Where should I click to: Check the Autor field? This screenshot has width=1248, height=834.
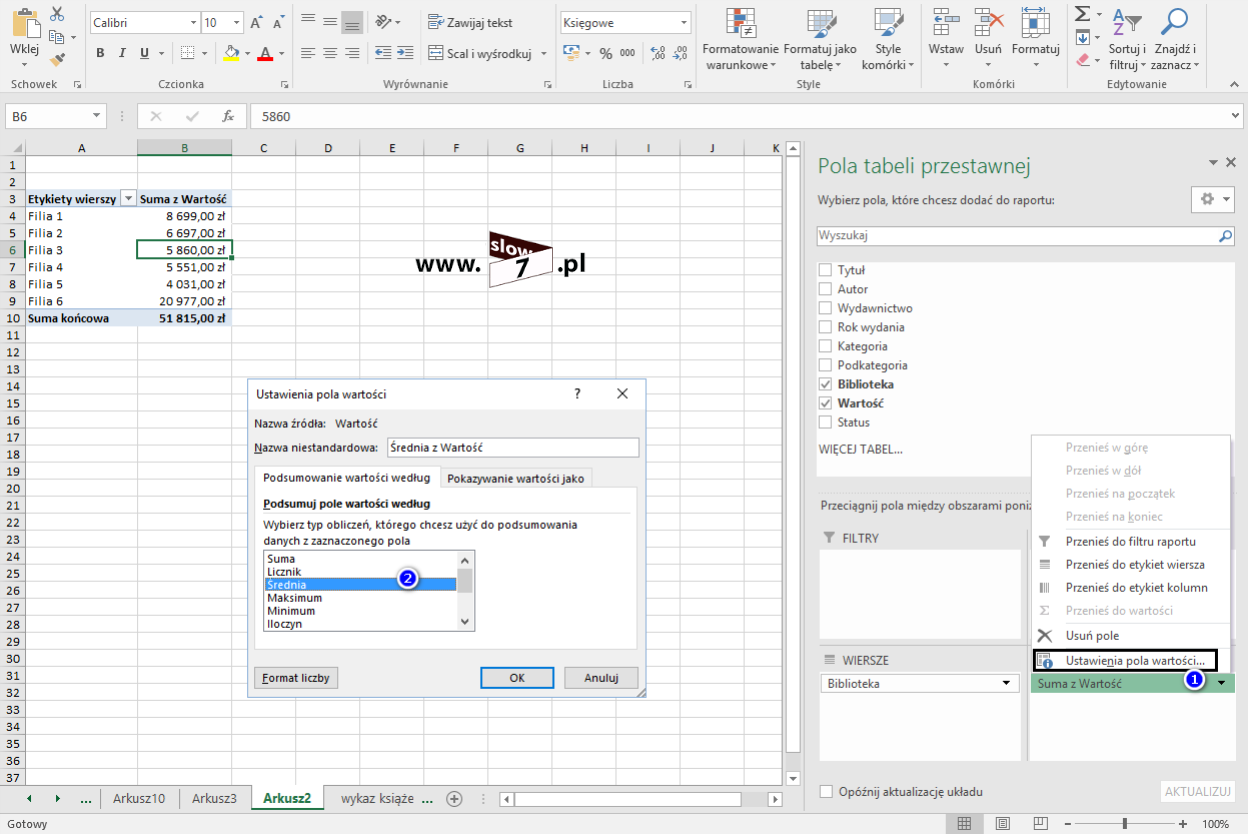coord(825,289)
